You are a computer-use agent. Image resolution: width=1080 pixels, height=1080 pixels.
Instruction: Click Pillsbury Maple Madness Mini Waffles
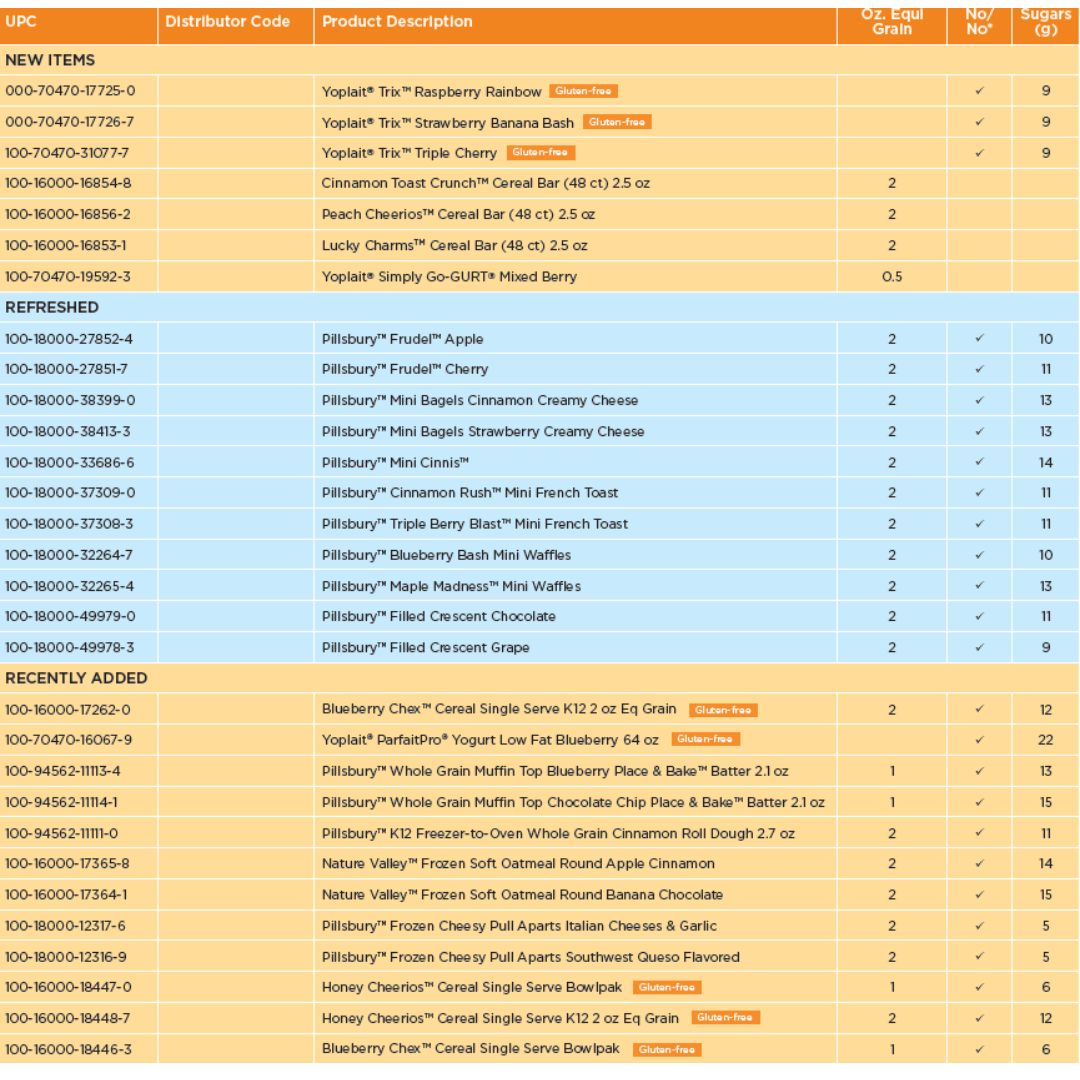pos(451,586)
